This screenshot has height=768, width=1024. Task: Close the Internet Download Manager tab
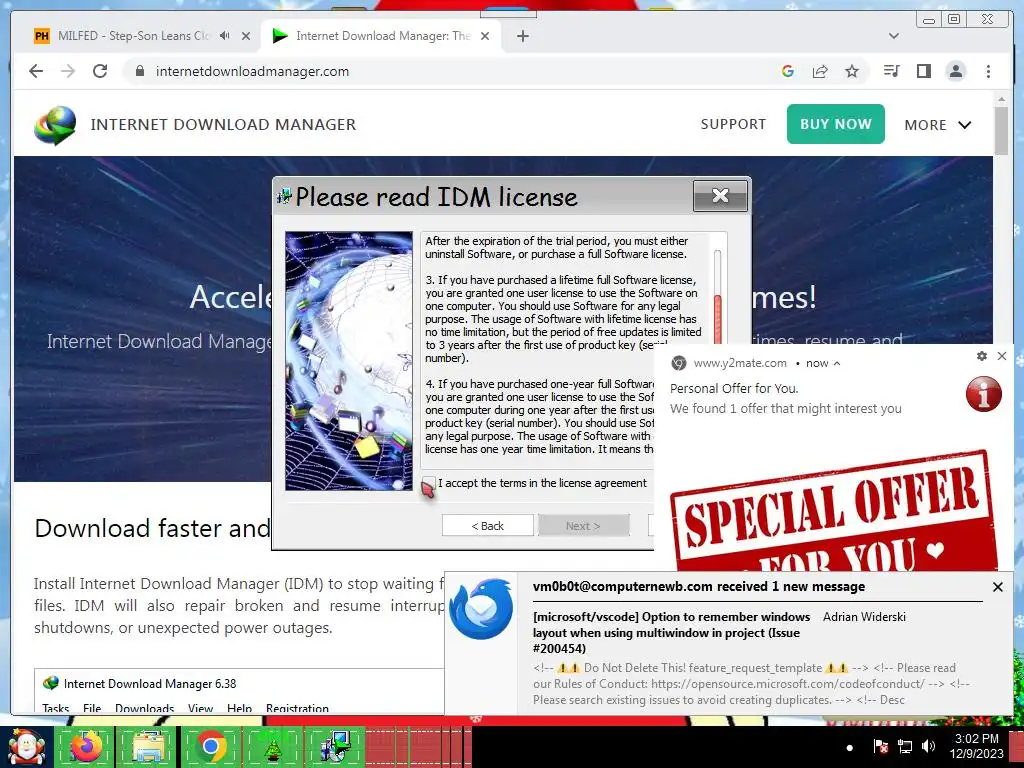(485, 36)
